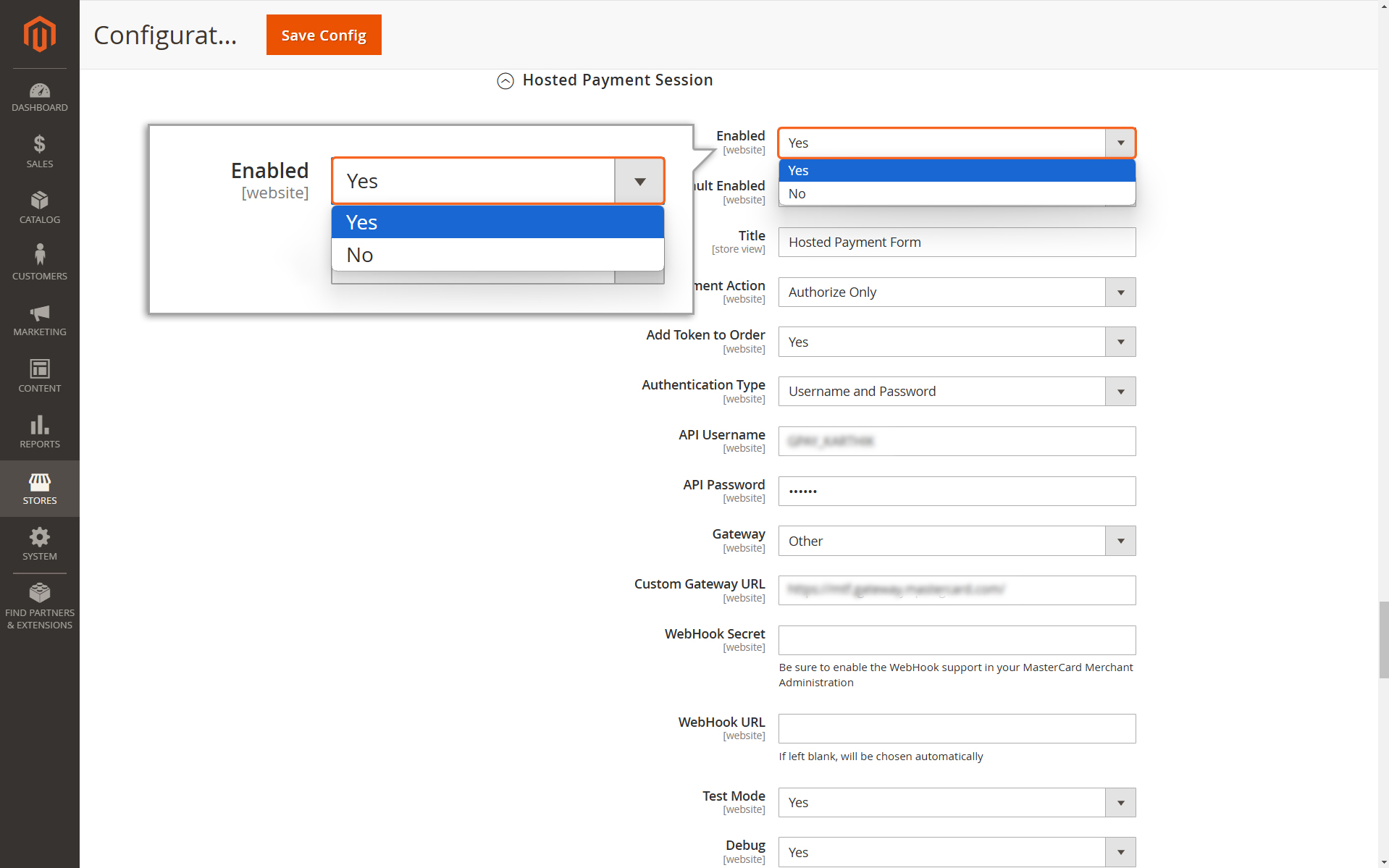Click the vertical page scrollbar thumb
The width and height of the screenshot is (1389, 868).
tap(1383, 639)
